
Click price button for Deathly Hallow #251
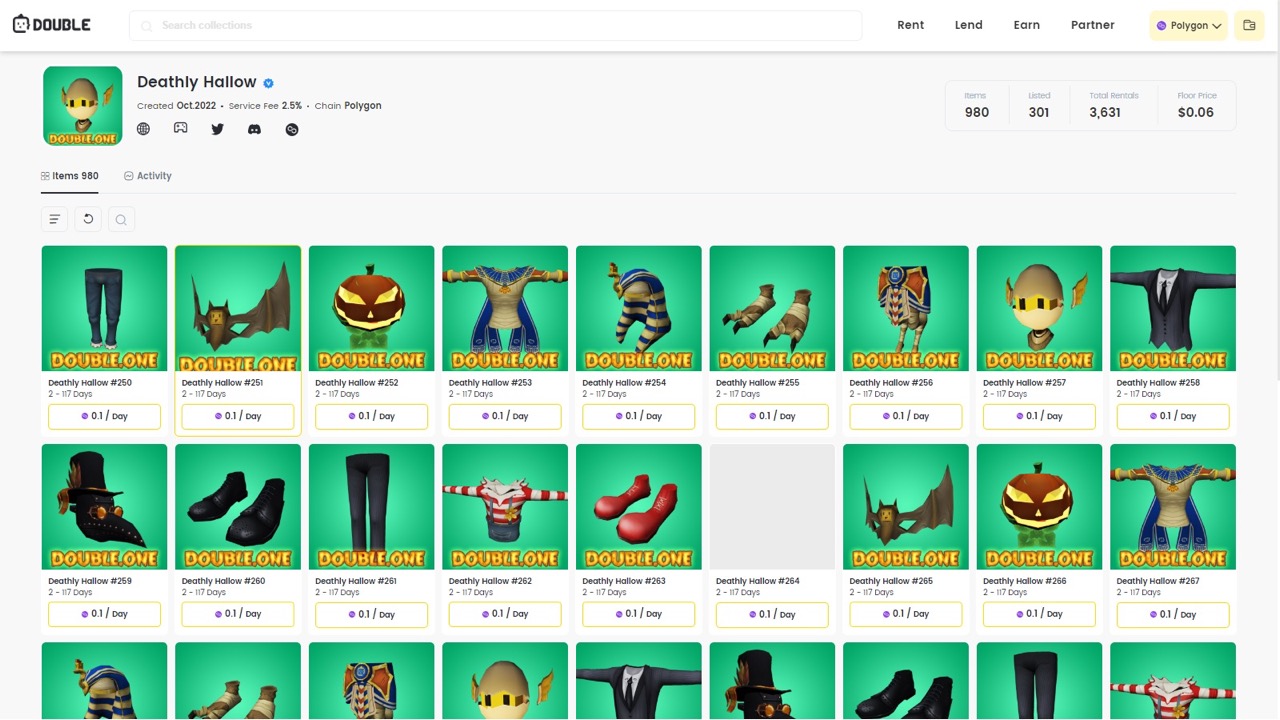click(238, 416)
